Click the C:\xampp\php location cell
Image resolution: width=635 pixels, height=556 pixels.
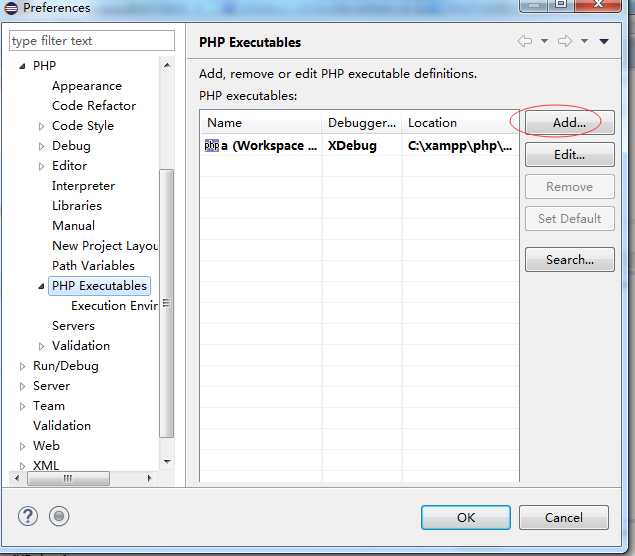click(x=460, y=146)
